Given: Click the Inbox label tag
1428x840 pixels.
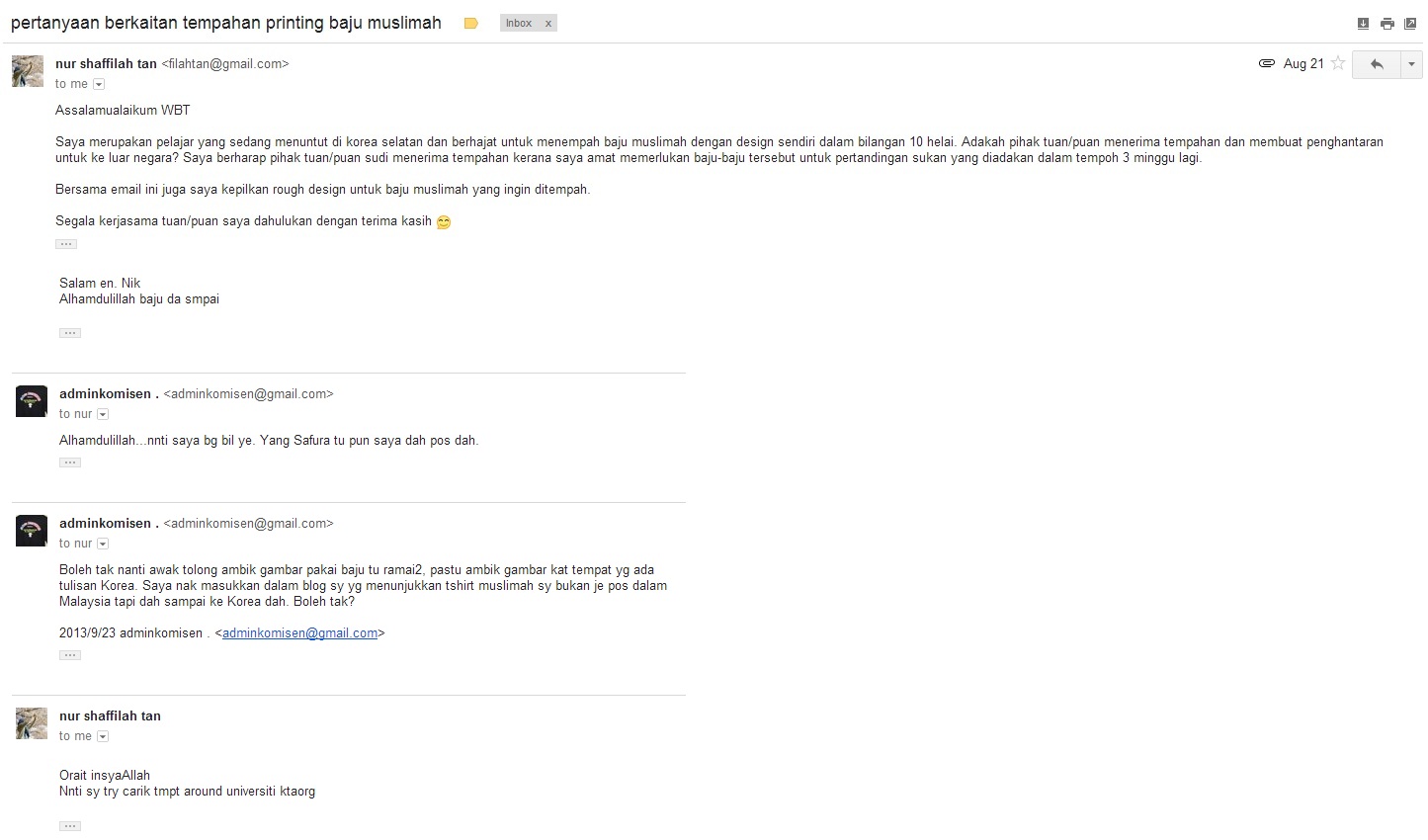Looking at the screenshot, I should [519, 24].
